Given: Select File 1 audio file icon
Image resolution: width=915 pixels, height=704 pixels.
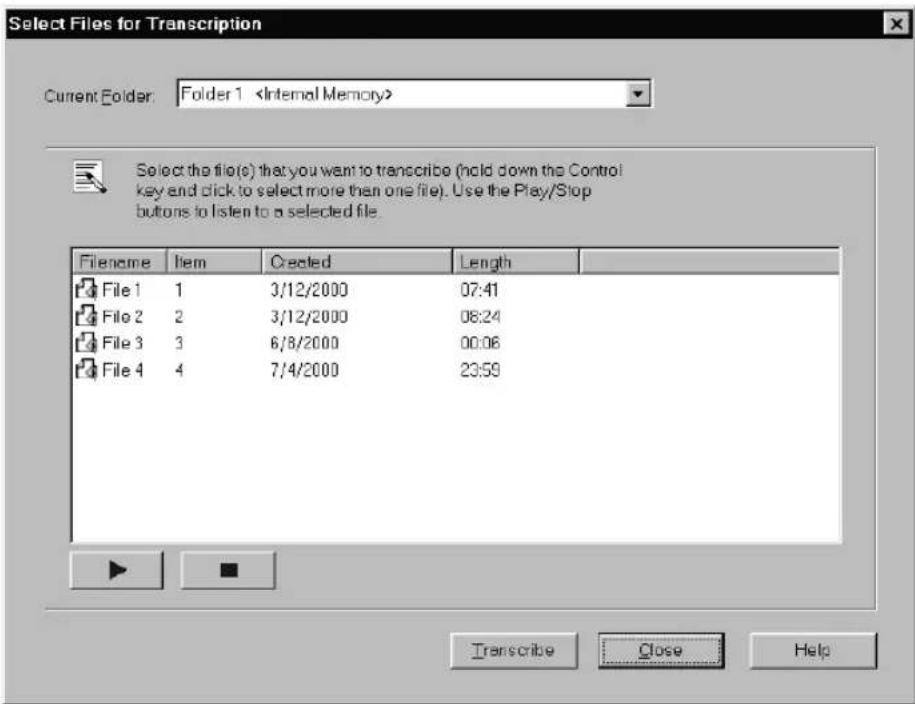Looking at the screenshot, I should [86, 289].
